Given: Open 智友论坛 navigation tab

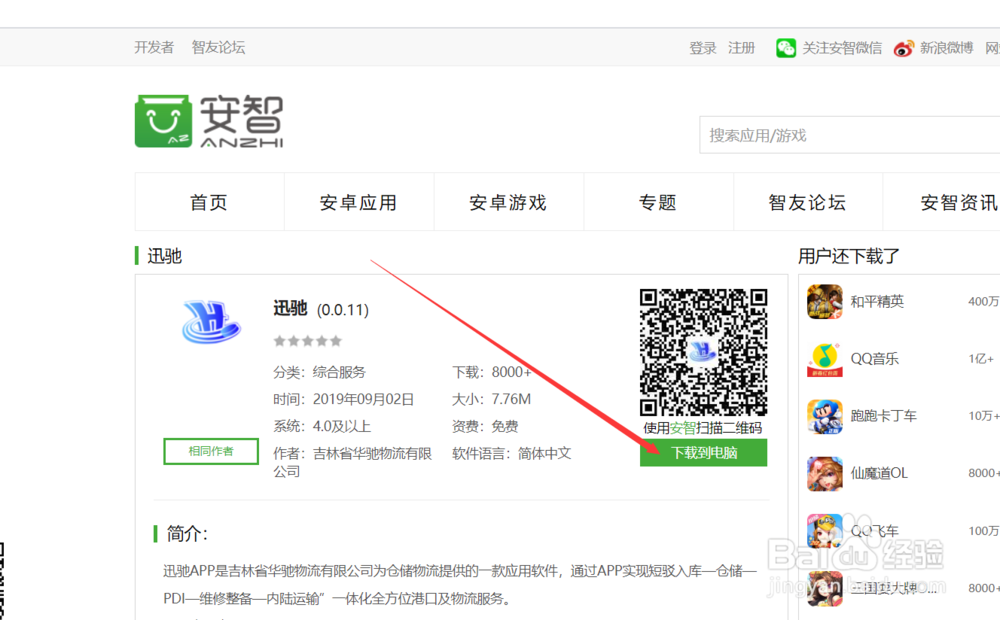Looking at the screenshot, I should 808,202.
